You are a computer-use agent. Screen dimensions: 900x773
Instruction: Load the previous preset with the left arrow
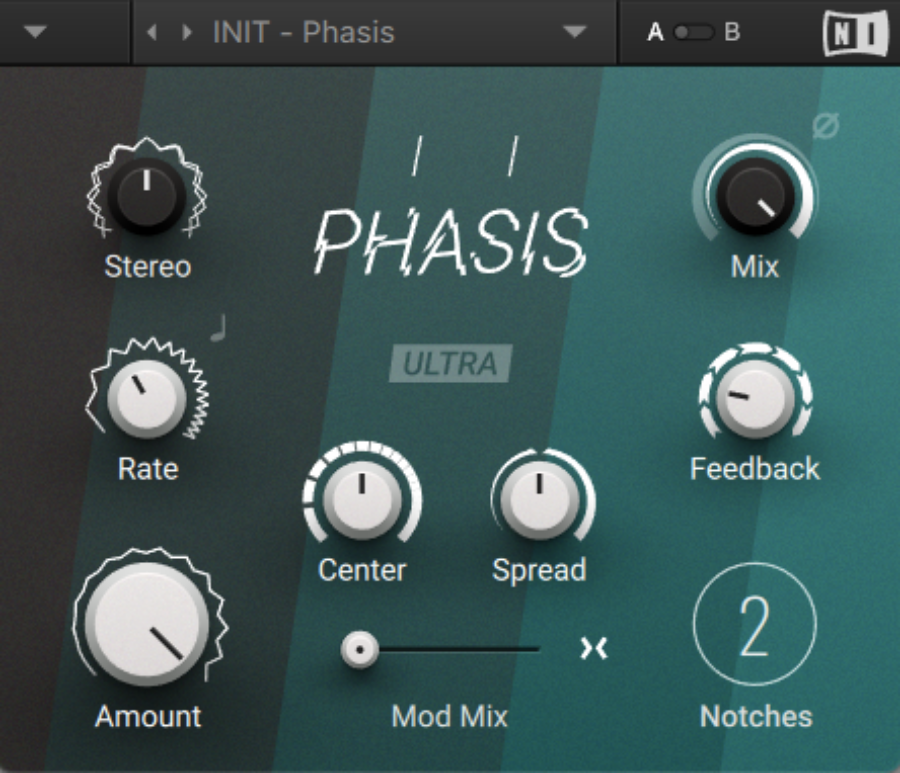[152, 31]
